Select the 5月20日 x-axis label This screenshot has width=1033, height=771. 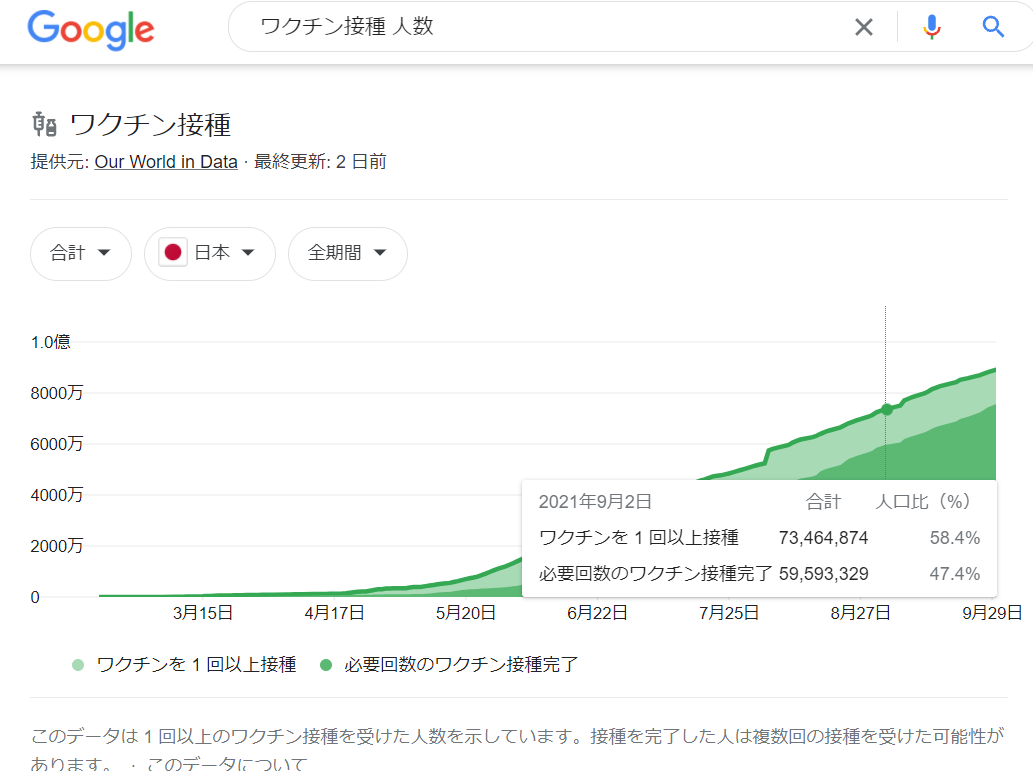[466, 613]
